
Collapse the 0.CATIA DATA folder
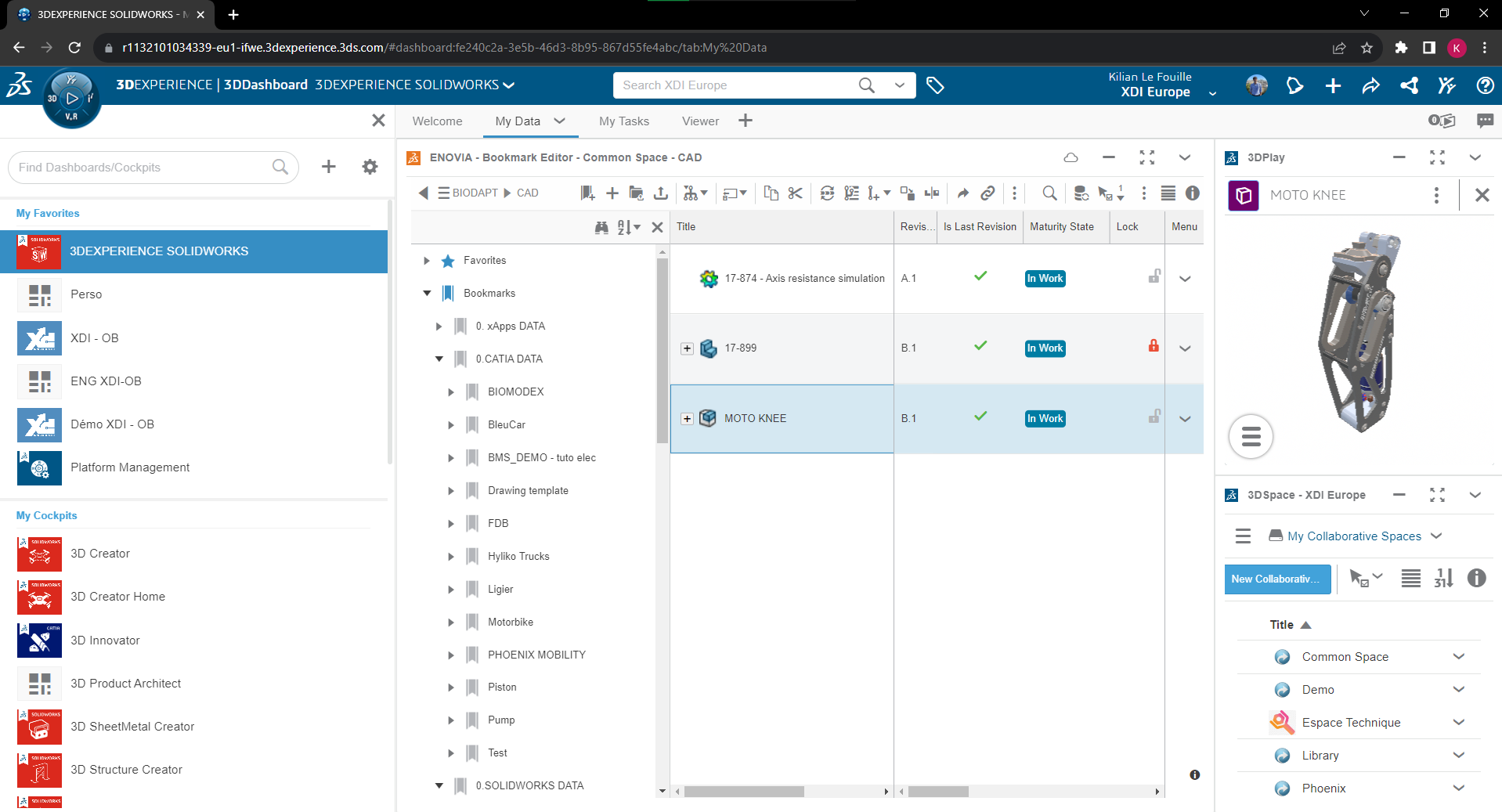439,359
